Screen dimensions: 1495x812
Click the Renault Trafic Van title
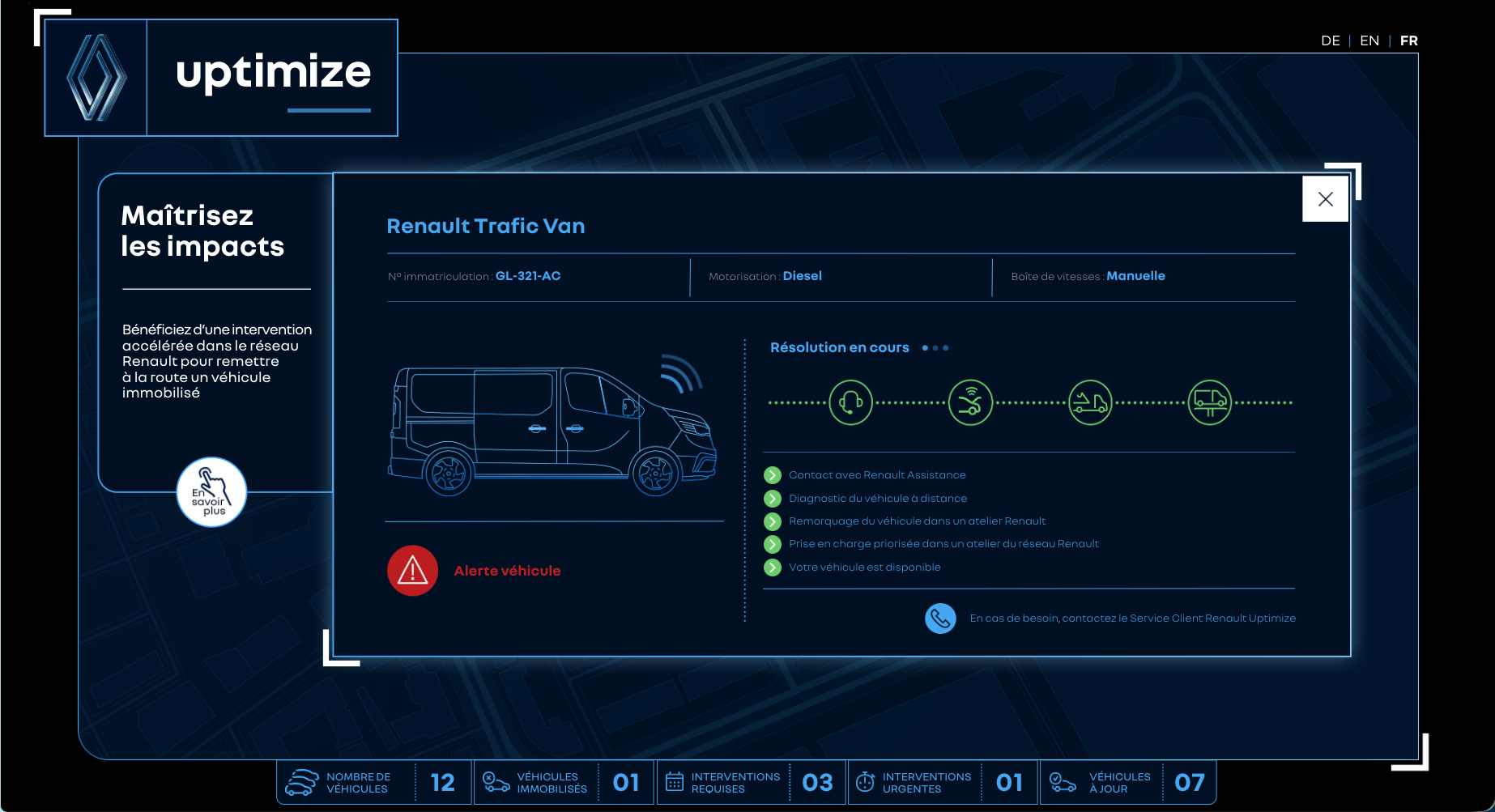(x=486, y=226)
